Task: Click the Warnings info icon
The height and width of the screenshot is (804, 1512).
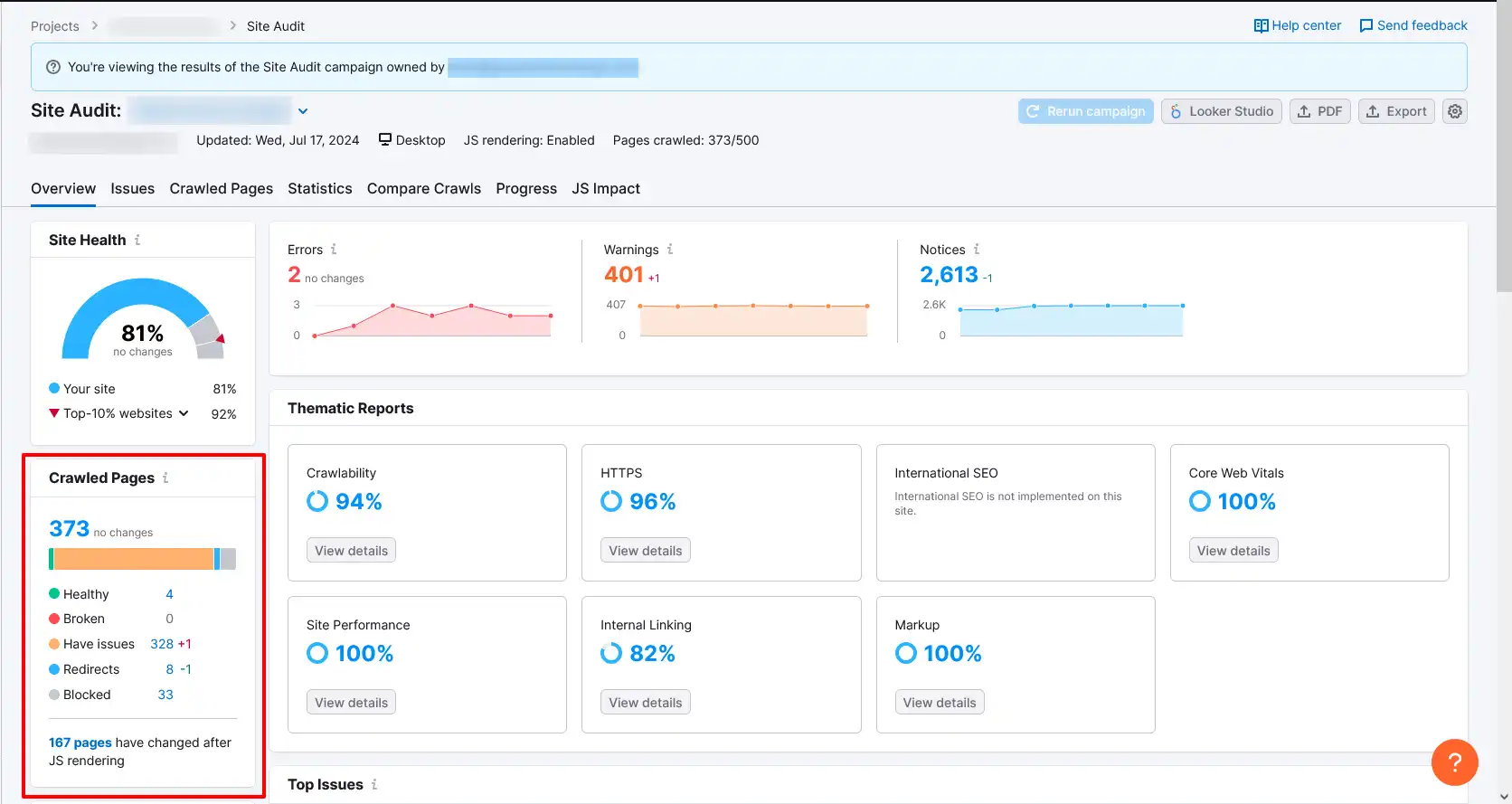Action: [670, 249]
